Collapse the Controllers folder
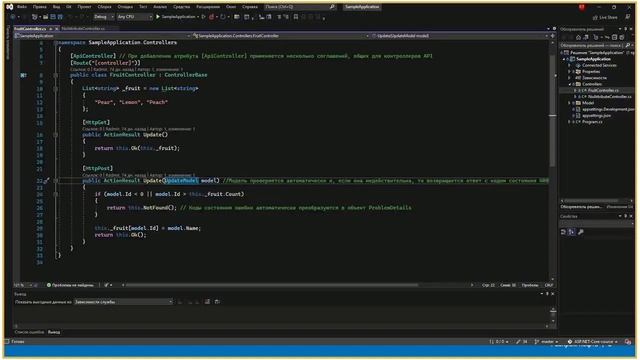Screen dimensions: 640x360 [569, 84]
